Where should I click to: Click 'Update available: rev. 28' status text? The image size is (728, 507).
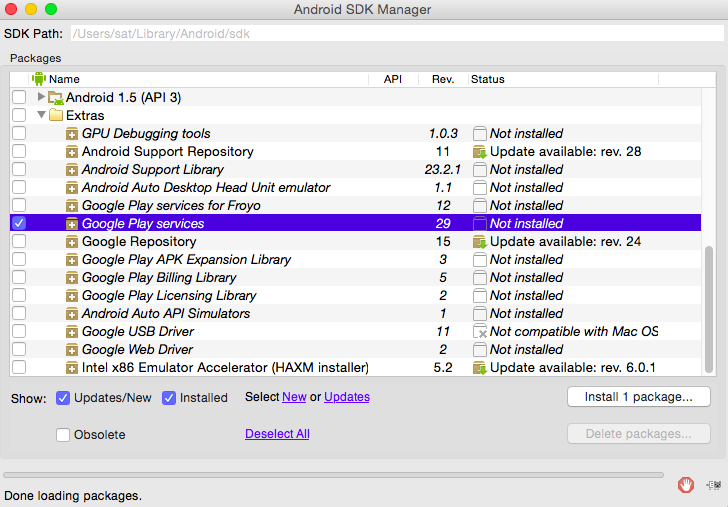[x=565, y=151]
